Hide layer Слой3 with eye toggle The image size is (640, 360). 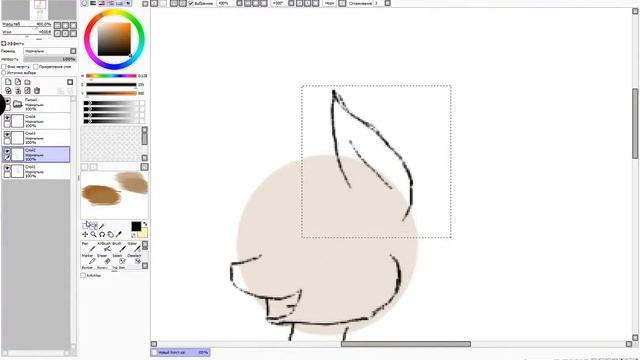coord(7,134)
